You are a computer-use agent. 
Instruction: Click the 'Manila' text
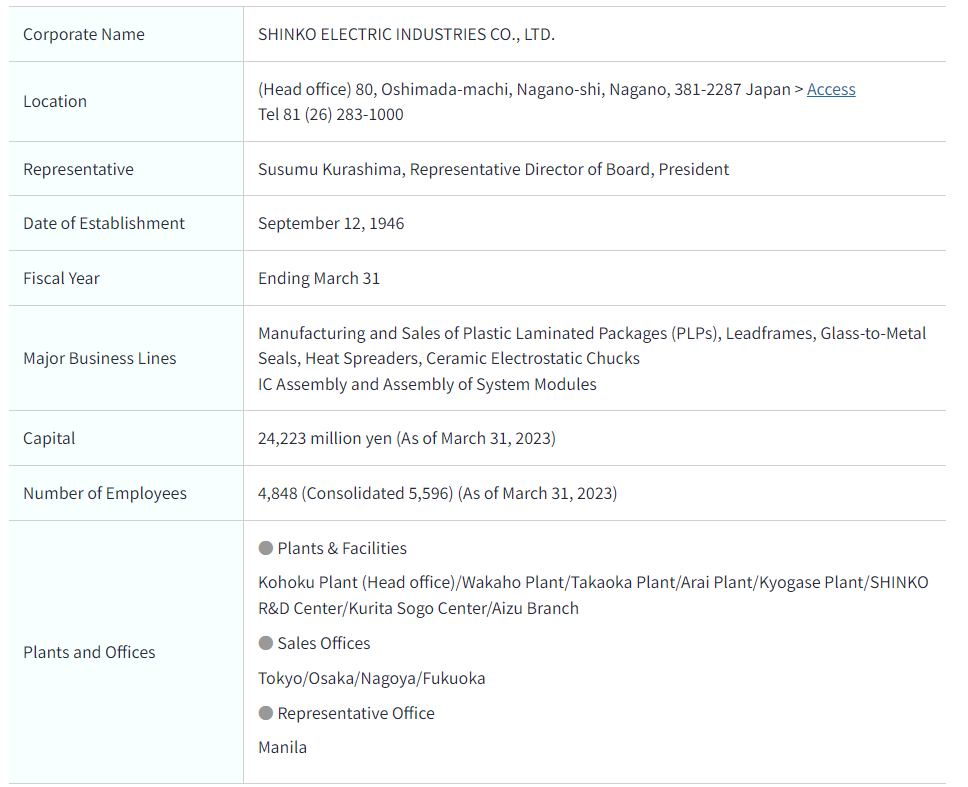pyautogui.click(x=282, y=747)
